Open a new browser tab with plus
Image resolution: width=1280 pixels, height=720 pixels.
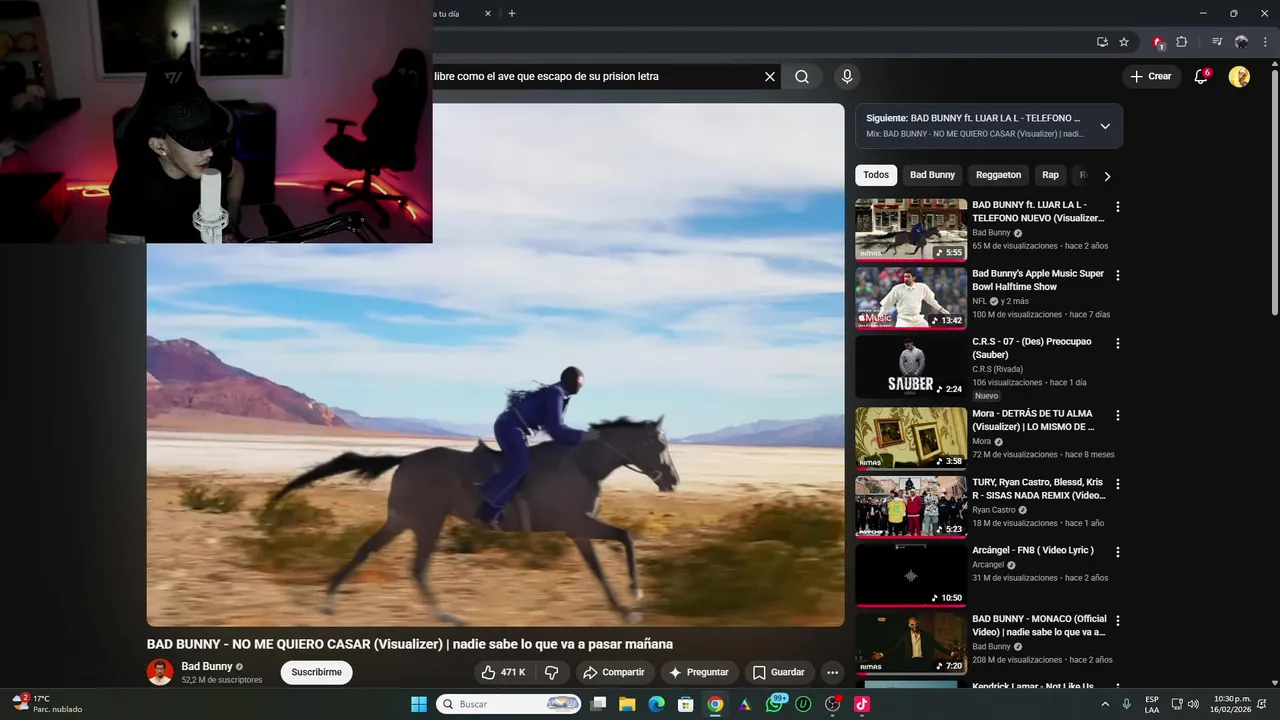(512, 13)
